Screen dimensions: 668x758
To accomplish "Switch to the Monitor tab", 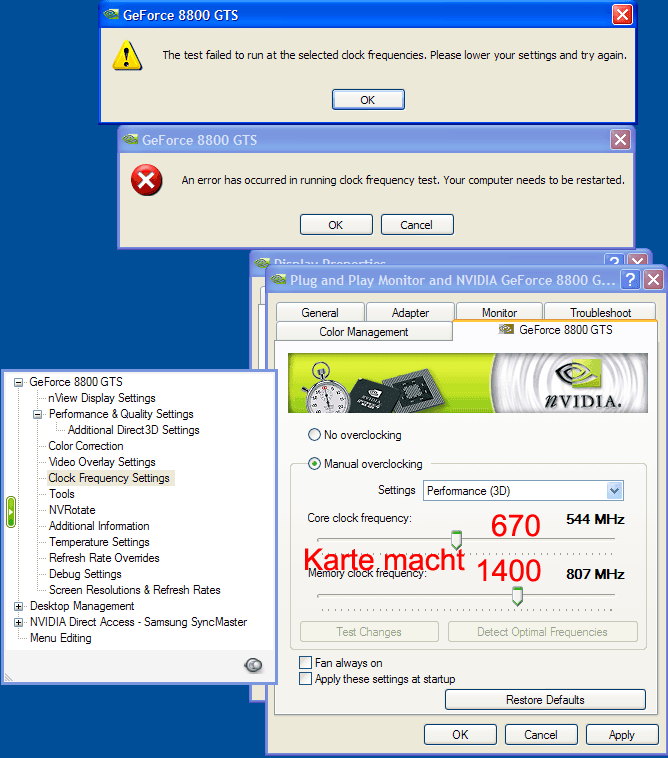I will [499, 312].
